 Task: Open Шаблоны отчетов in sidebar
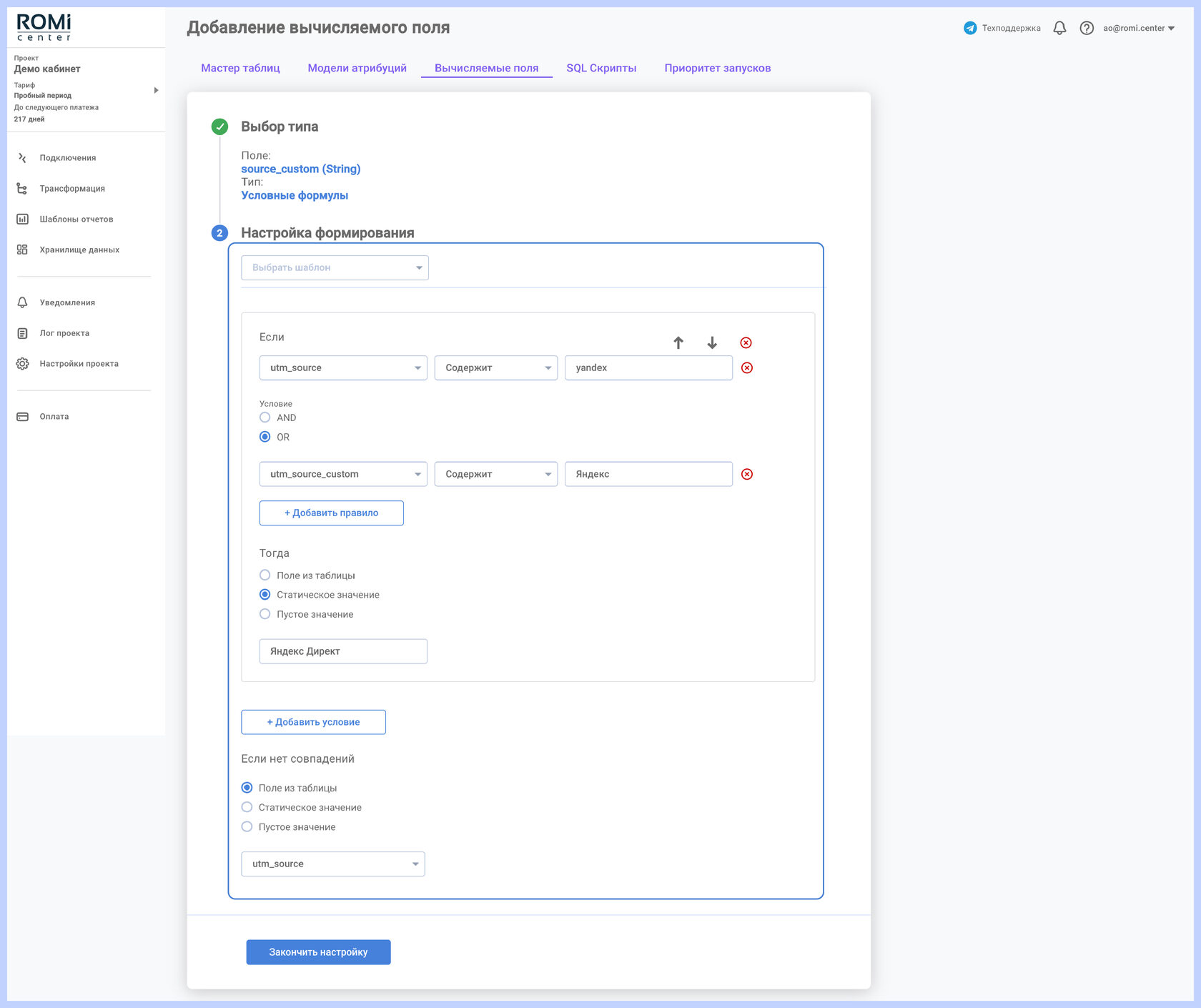[x=76, y=219]
